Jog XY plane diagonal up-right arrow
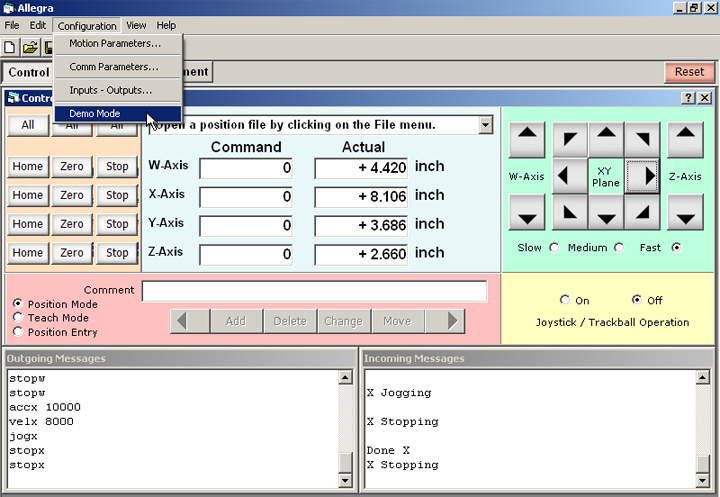This screenshot has height=497, width=720. point(642,139)
